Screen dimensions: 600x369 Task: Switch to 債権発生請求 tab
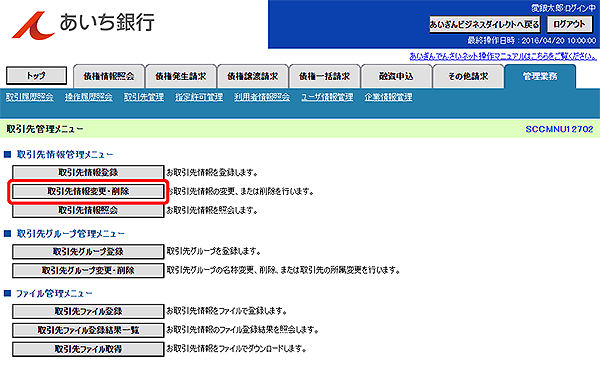tap(181, 77)
